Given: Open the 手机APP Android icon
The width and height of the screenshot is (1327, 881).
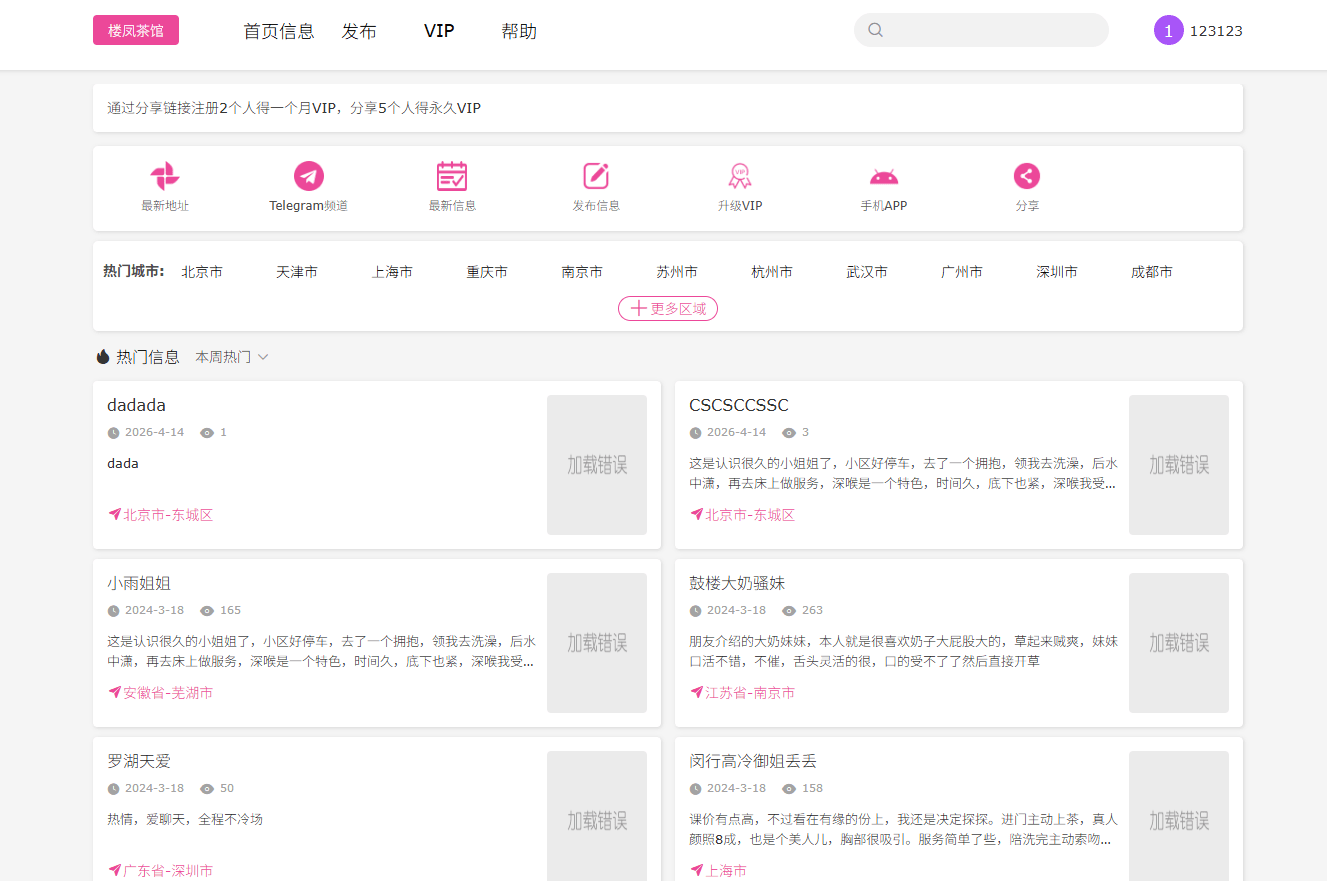Looking at the screenshot, I should pos(884,177).
